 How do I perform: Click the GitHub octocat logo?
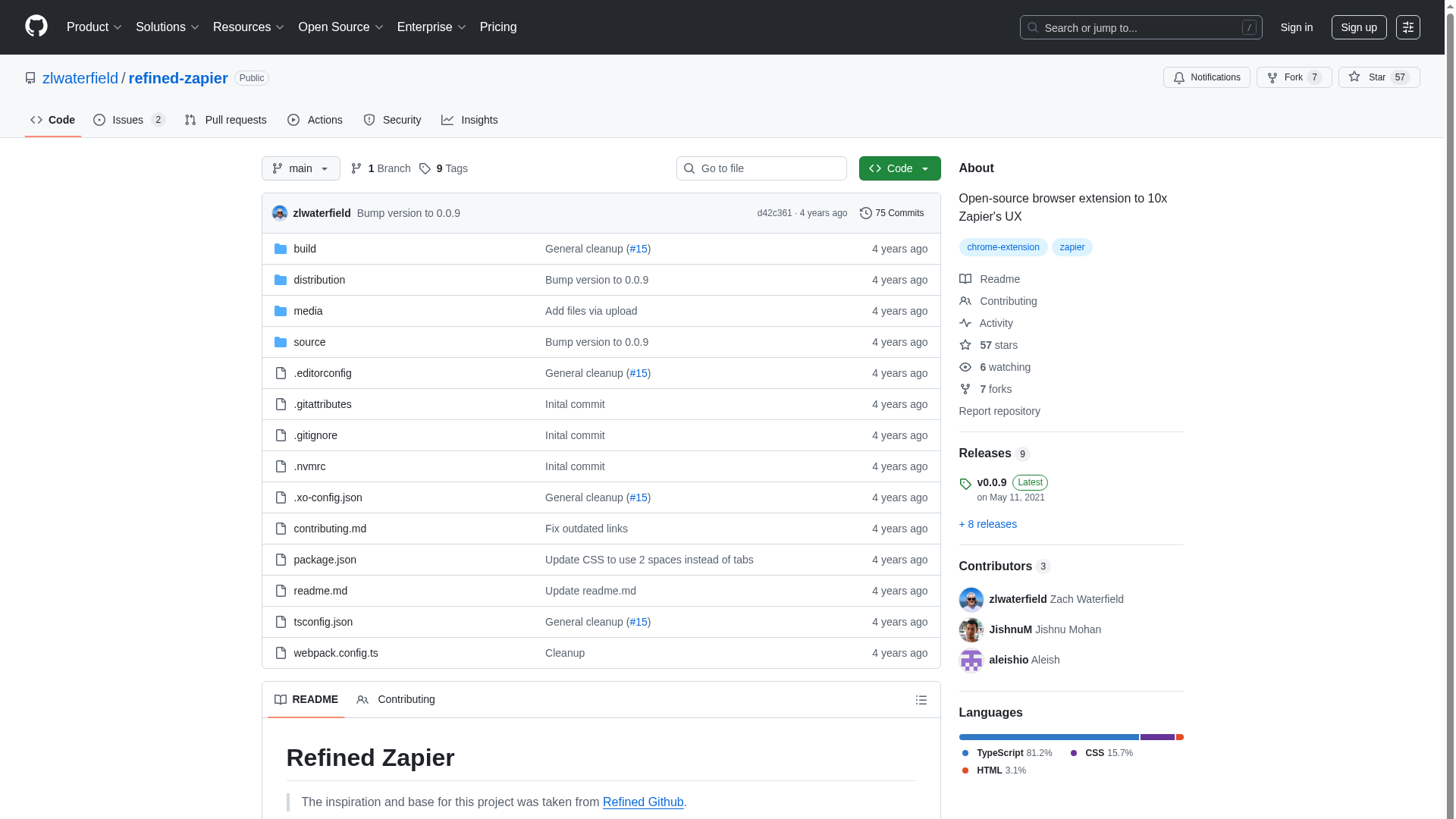(x=36, y=27)
